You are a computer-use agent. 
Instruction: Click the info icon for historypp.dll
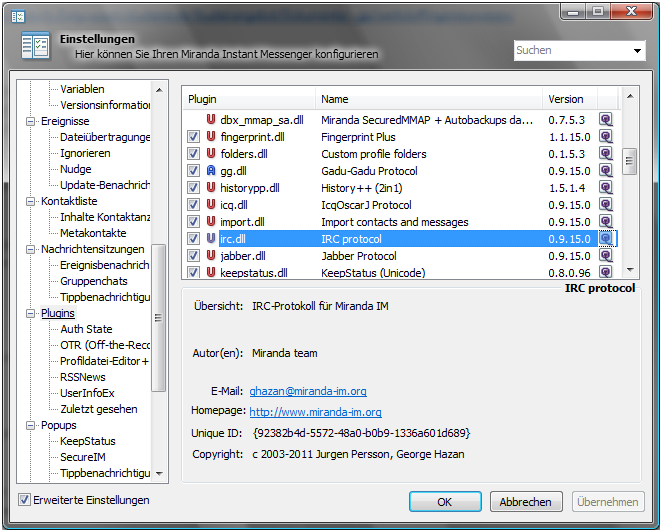tap(606, 187)
